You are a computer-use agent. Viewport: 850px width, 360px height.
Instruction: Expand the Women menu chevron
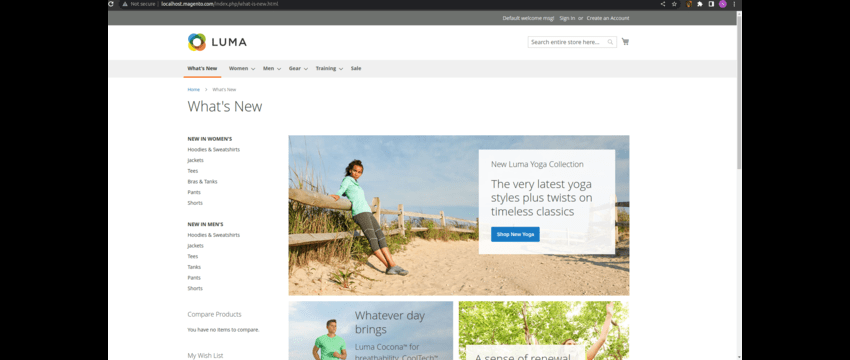tap(253, 69)
